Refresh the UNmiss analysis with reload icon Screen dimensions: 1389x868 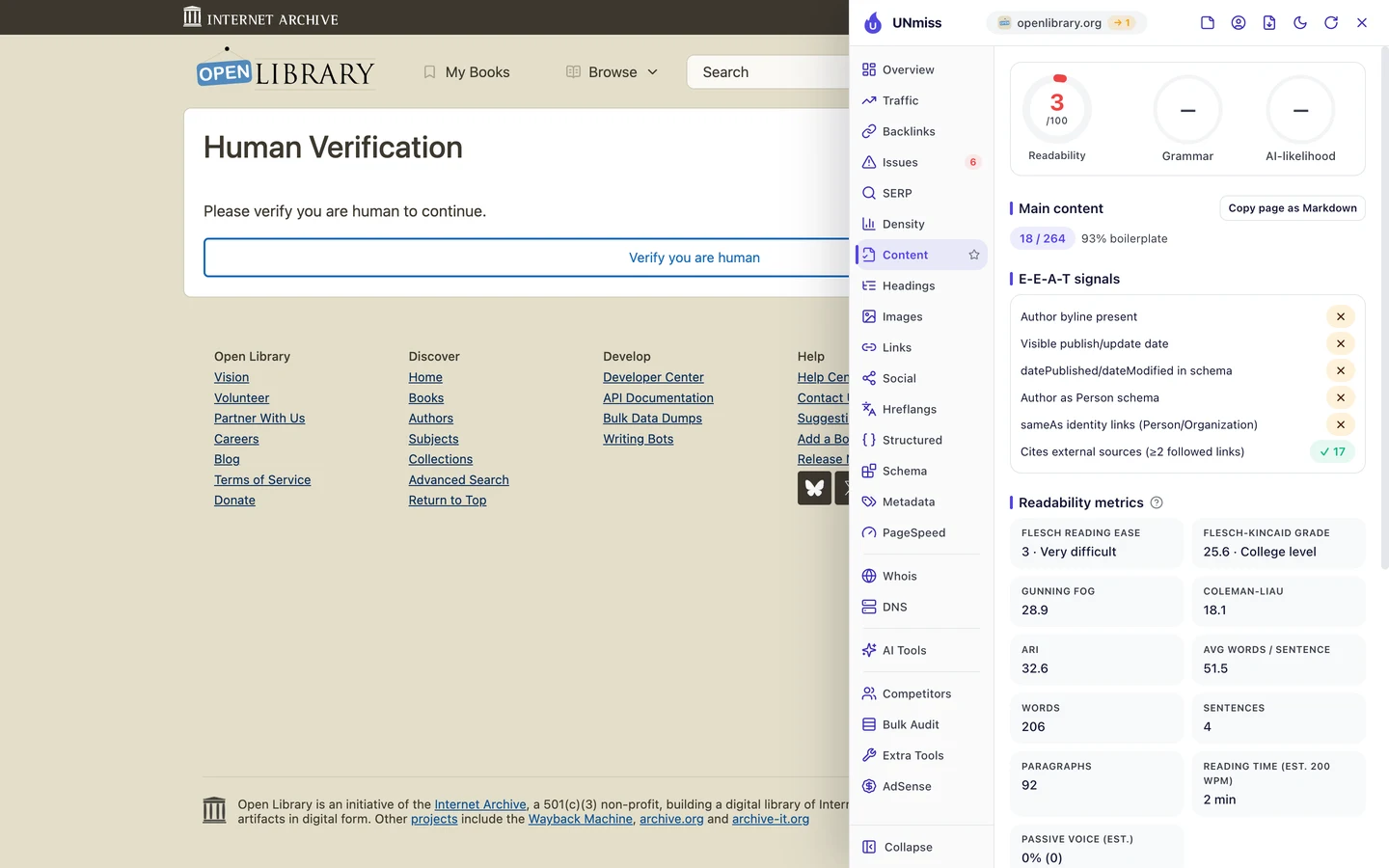[x=1331, y=23]
